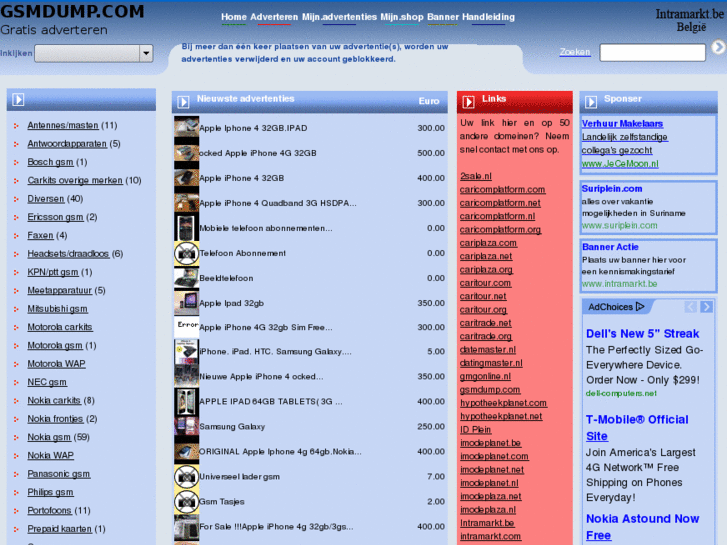Open Nokia fronties category
The image size is (727, 545).
[55, 419]
